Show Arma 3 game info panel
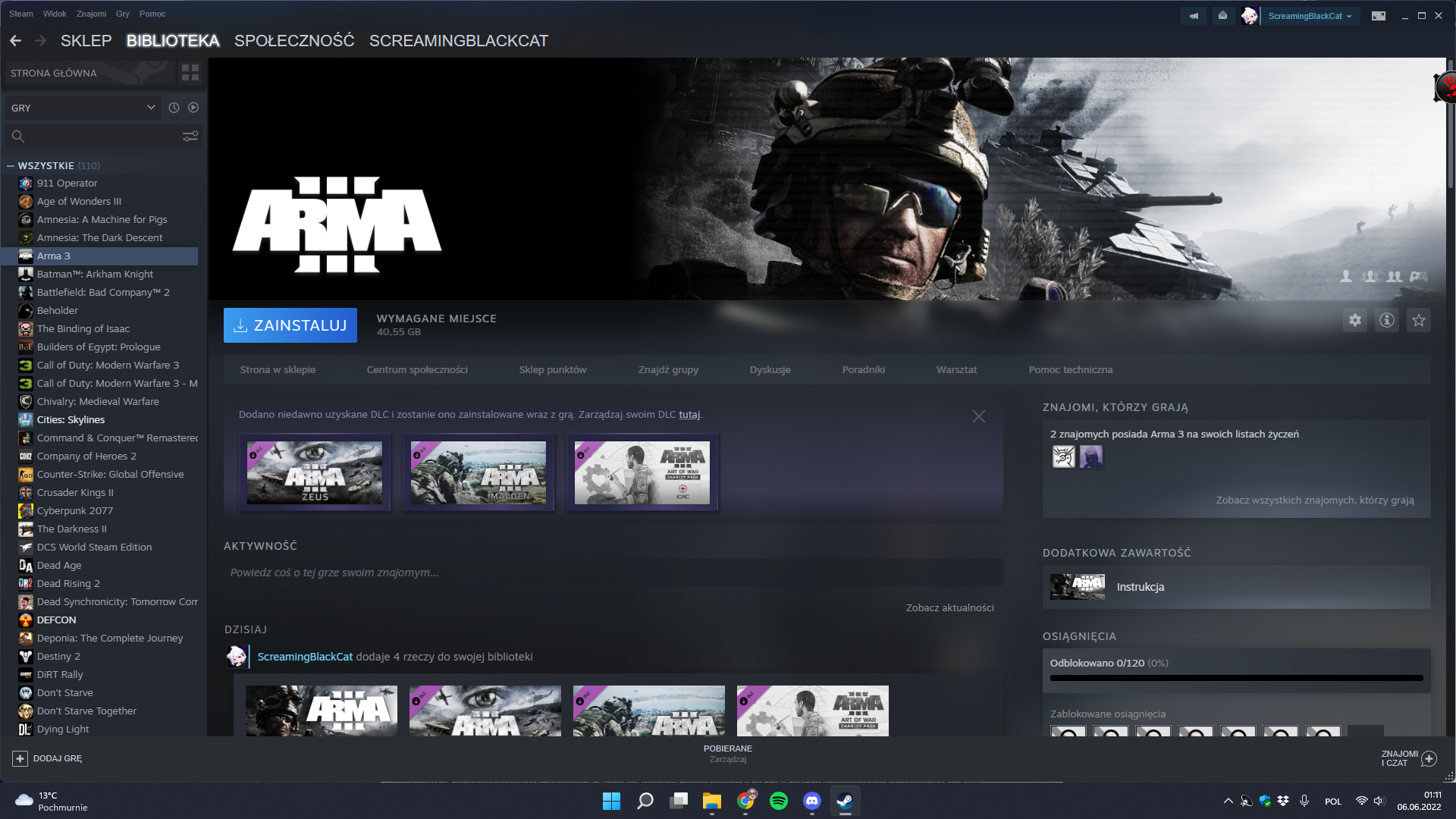Image resolution: width=1456 pixels, height=819 pixels. [x=1387, y=320]
